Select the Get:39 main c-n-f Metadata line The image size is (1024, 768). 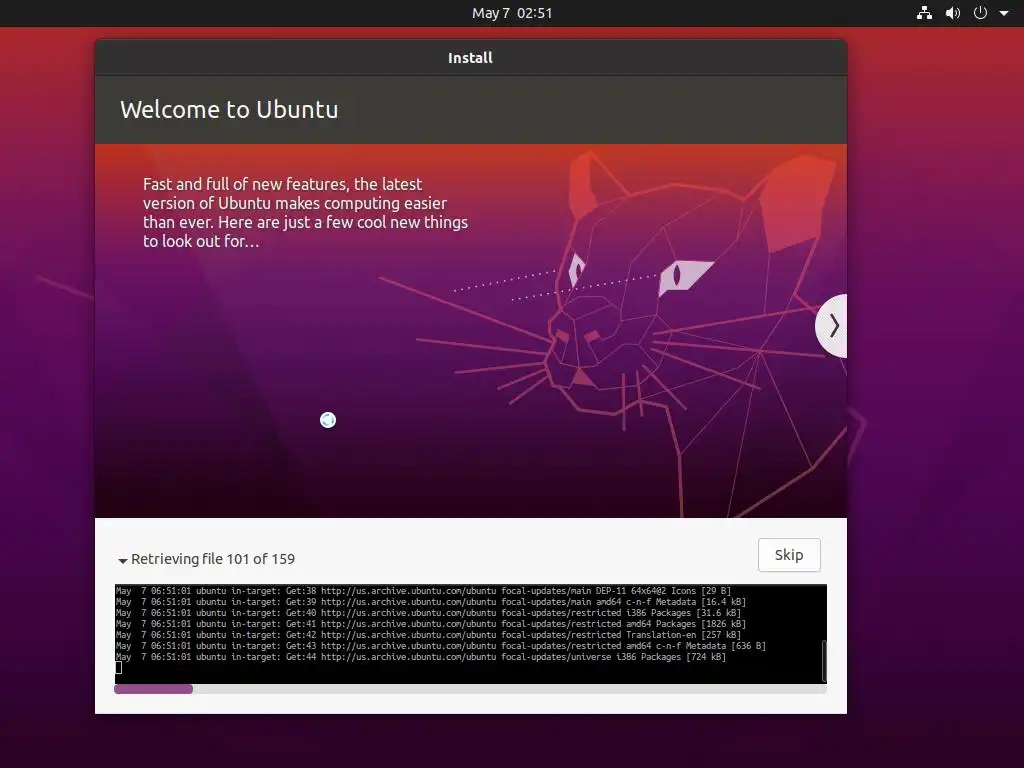431,602
